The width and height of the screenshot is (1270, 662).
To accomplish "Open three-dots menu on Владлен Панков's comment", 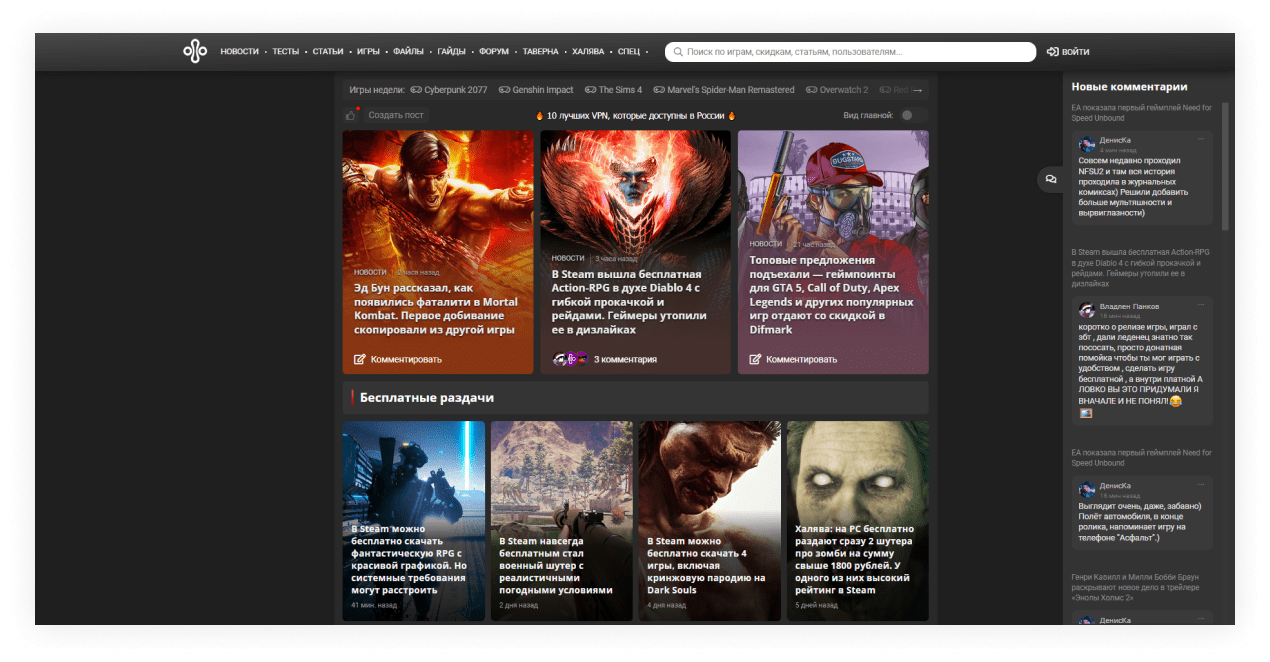I will (x=1201, y=305).
